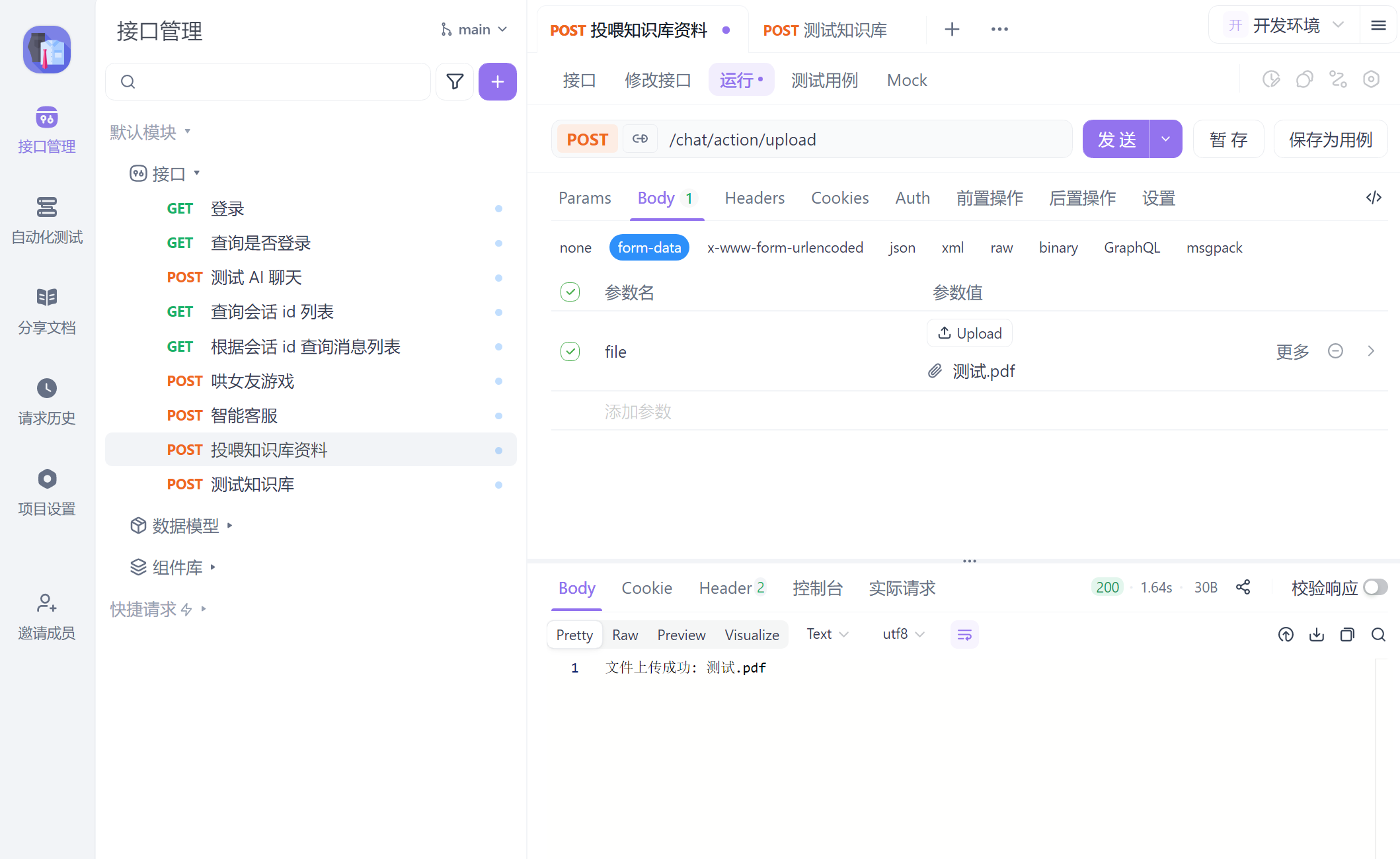Select the json body type
Viewport: 1400px width, 859px height.
(x=902, y=247)
